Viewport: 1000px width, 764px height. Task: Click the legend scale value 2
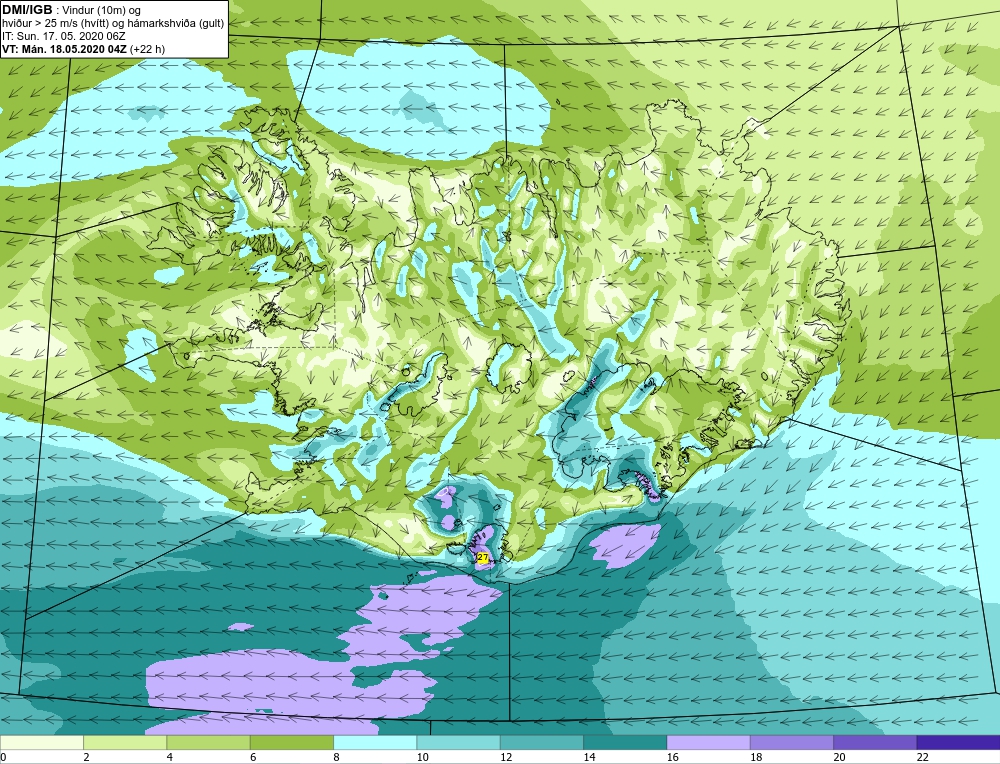pos(86,757)
